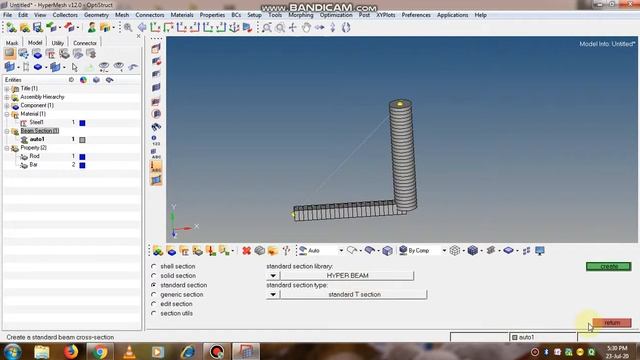Viewport: 640px width, 360px height.
Task: Click the previous view arrow icon
Action: tap(142, 27)
